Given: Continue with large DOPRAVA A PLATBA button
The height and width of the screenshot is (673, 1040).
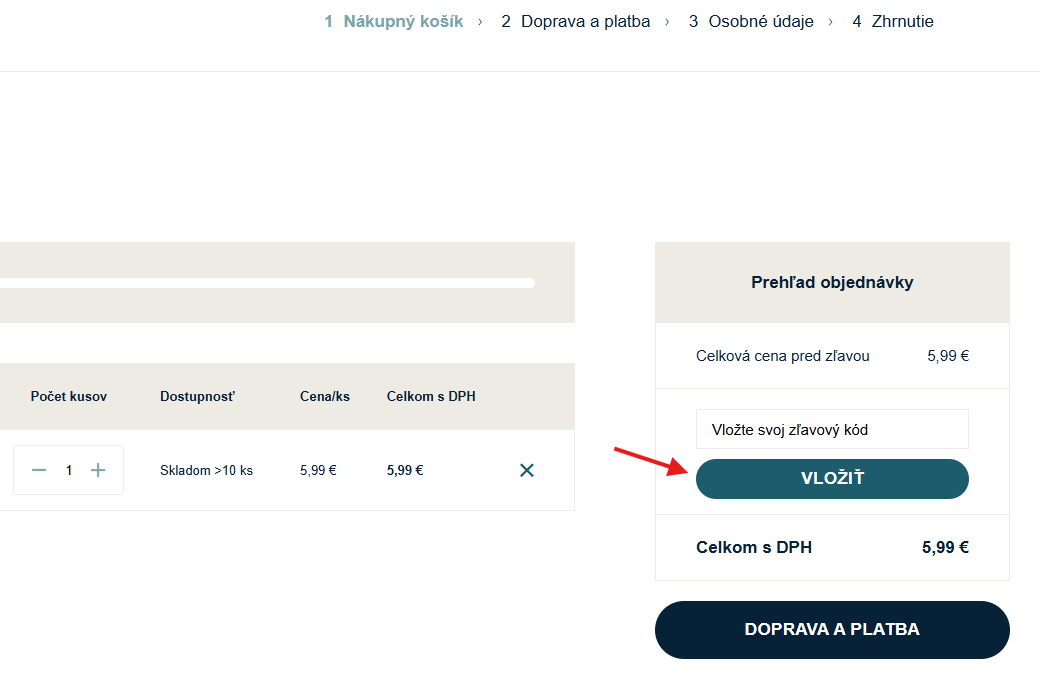Looking at the screenshot, I should click(832, 630).
